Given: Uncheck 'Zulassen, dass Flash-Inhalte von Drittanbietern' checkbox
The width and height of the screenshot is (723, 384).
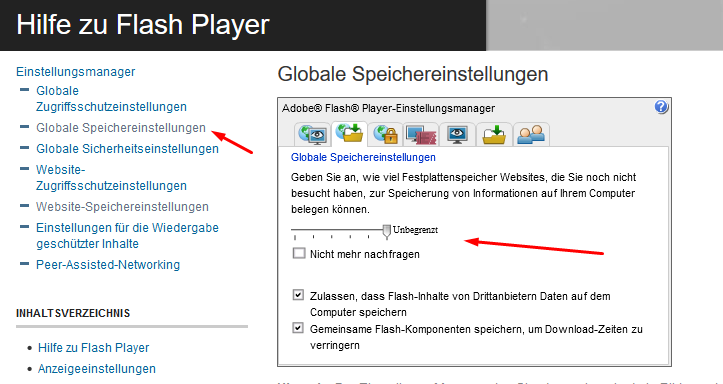Looking at the screenshot, I should click(298, 295).
